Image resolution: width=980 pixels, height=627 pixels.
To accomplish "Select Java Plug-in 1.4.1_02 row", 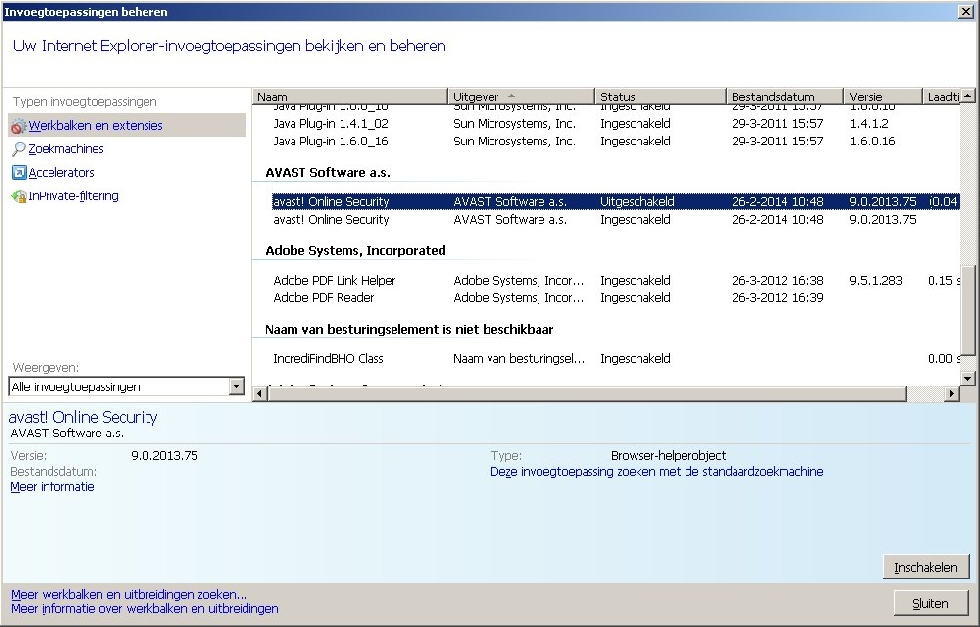I will (616, 124).
